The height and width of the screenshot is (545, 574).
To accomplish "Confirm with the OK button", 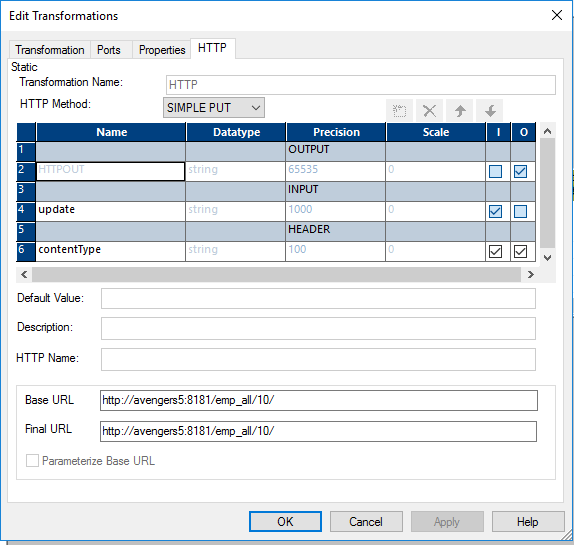I will point(285,522).
